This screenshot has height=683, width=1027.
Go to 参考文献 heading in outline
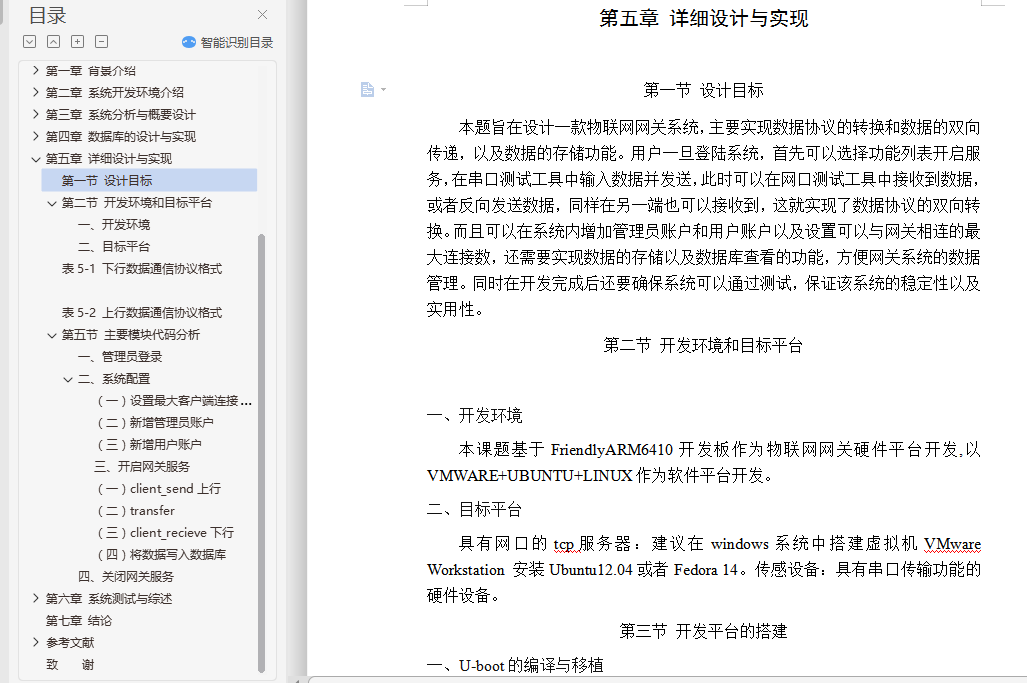pos(70,642)
